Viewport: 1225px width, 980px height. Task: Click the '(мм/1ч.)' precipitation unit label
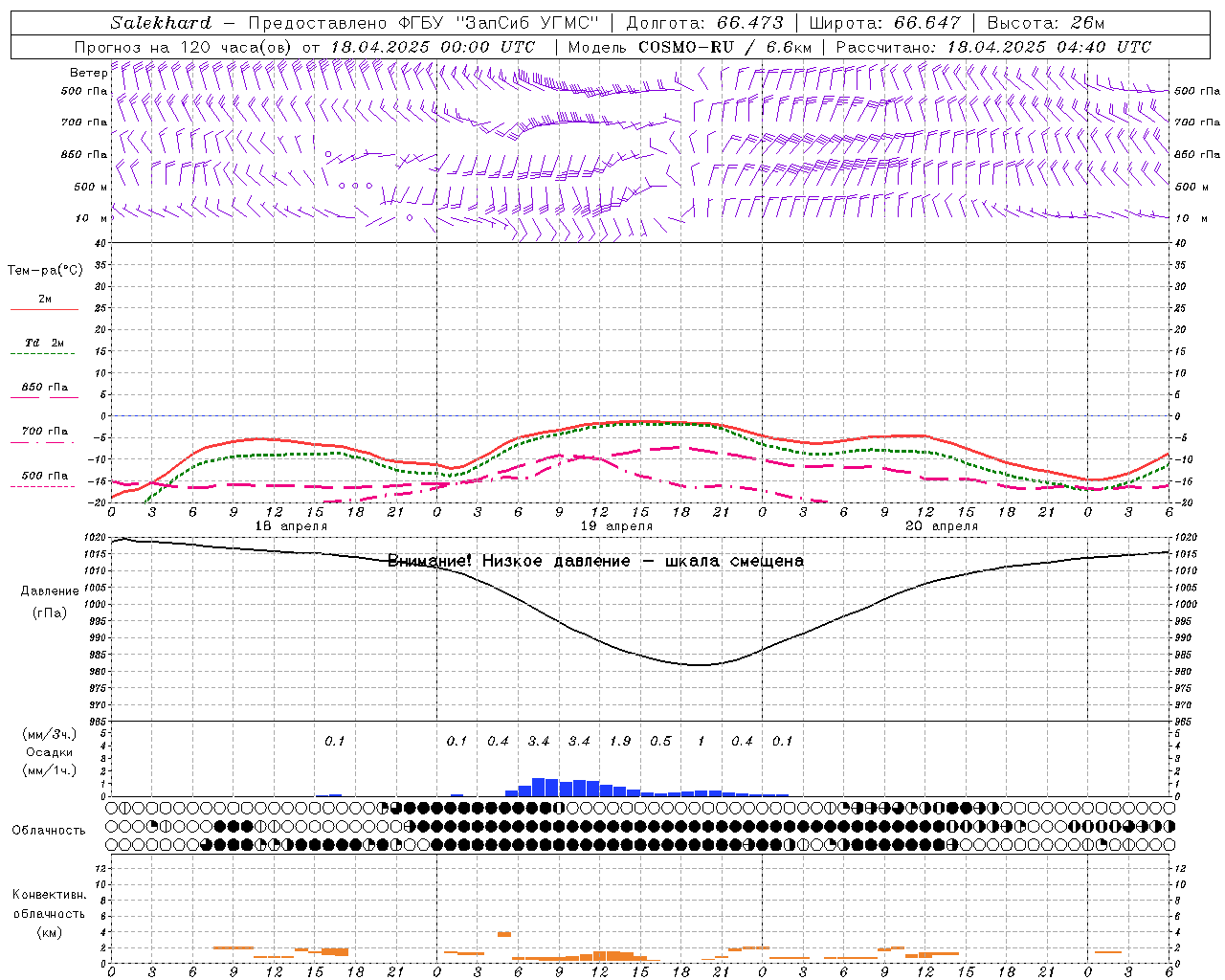pyautogui.click(x=50, y=770)
